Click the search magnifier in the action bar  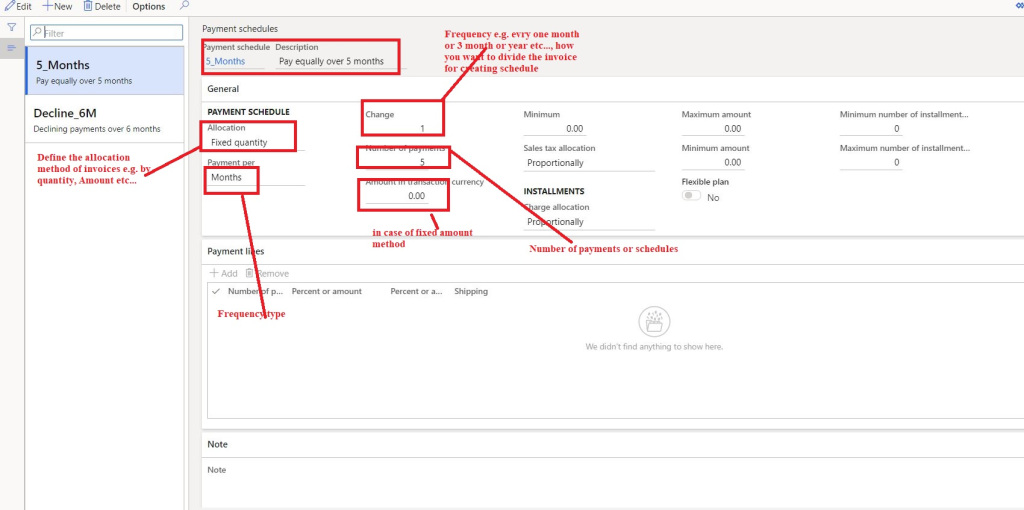[x=184, y=6]
